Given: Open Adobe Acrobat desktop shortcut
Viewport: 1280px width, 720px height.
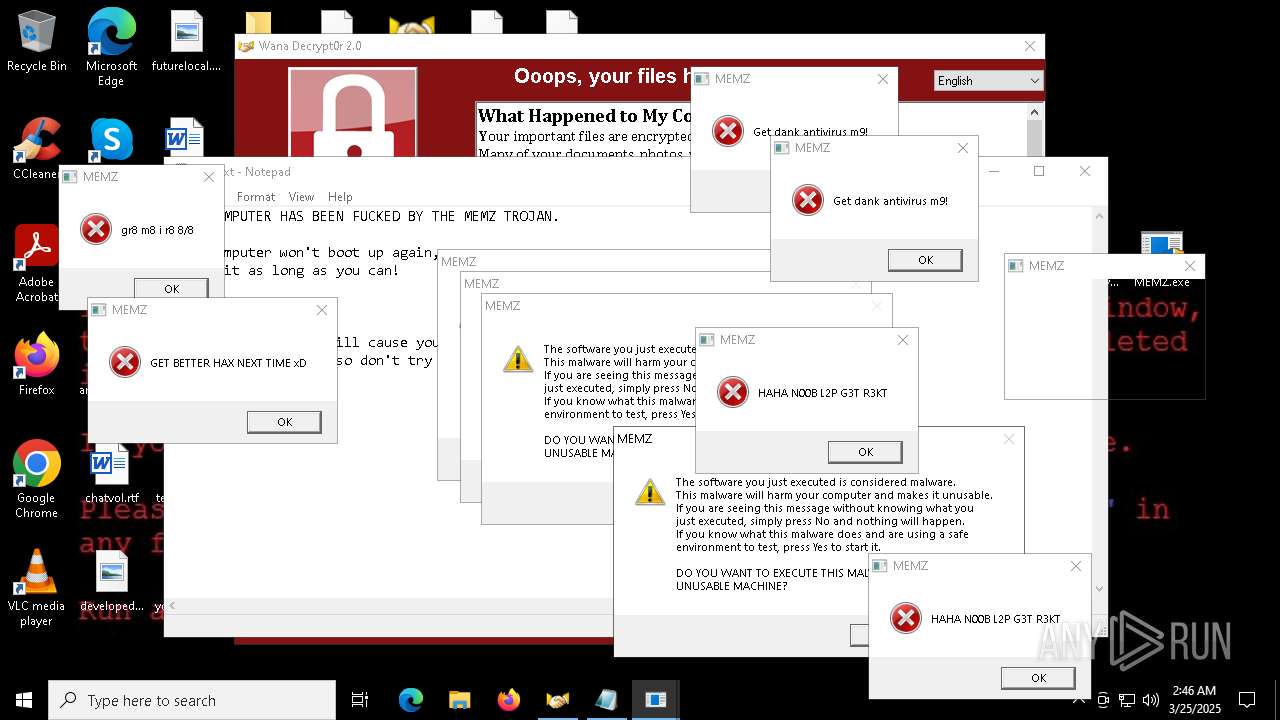Looking at the screenshot, I should point(37,264).
